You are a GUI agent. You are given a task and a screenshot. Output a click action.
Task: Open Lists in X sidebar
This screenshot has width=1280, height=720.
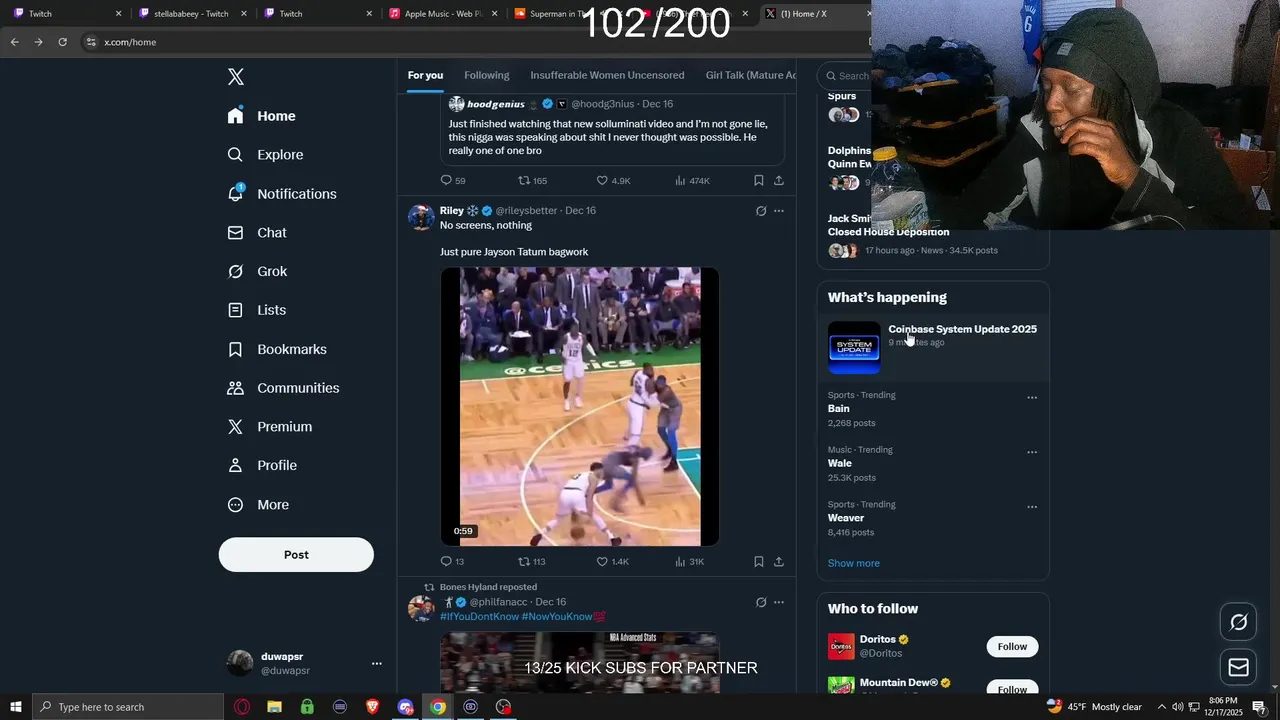(x=257, y=310)
